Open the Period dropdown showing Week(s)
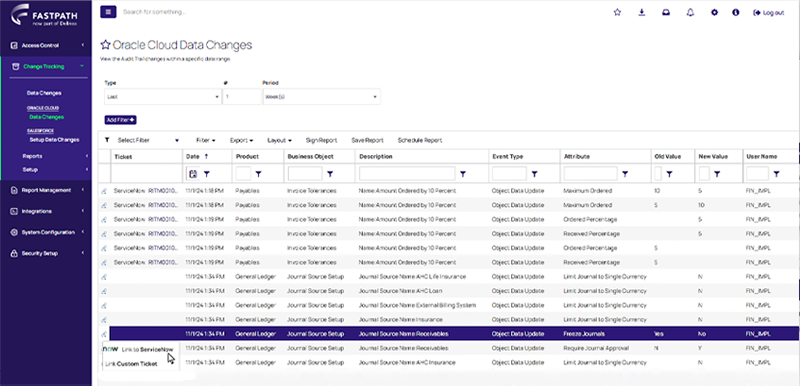The width and height of the screenshot is (800, 386). click(x=321, y=96)
